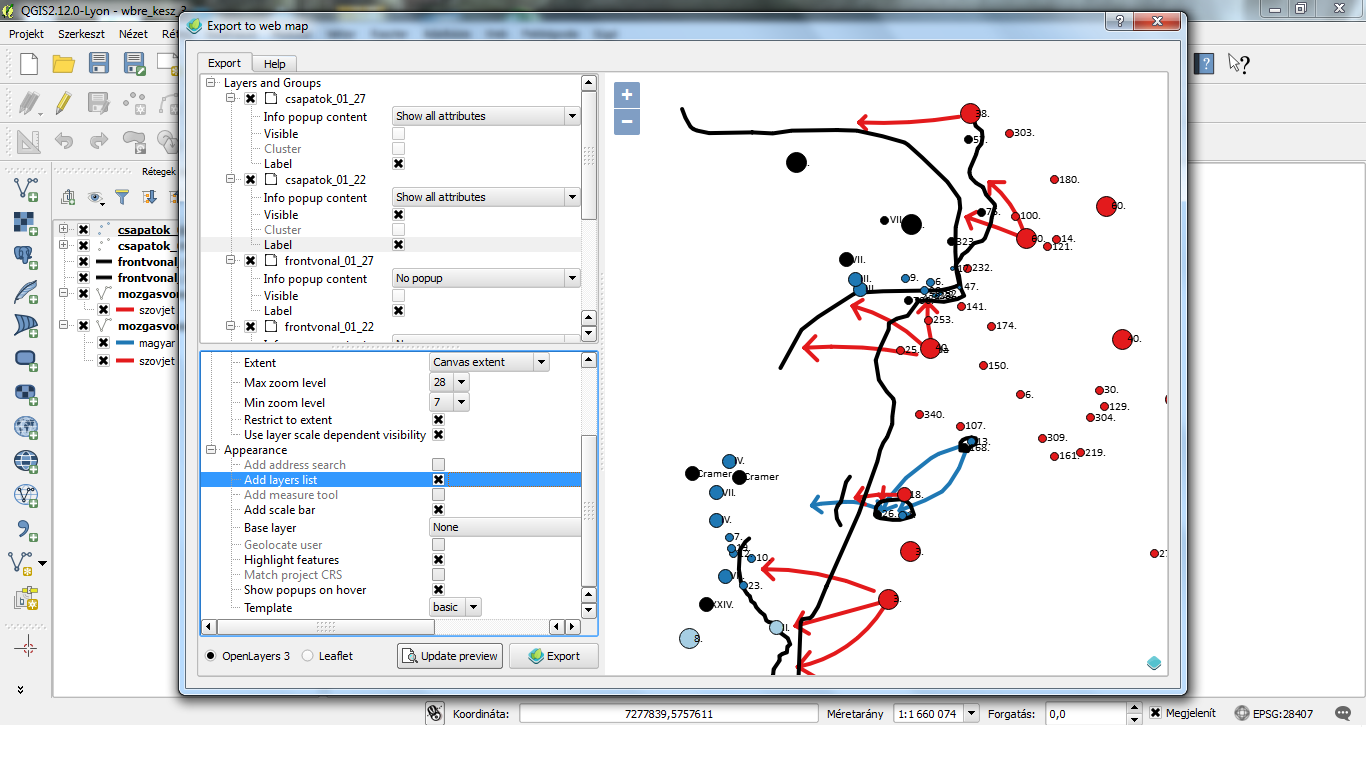
Task: Click the coordinate capture crosshair icon
Action: point(26,647)
